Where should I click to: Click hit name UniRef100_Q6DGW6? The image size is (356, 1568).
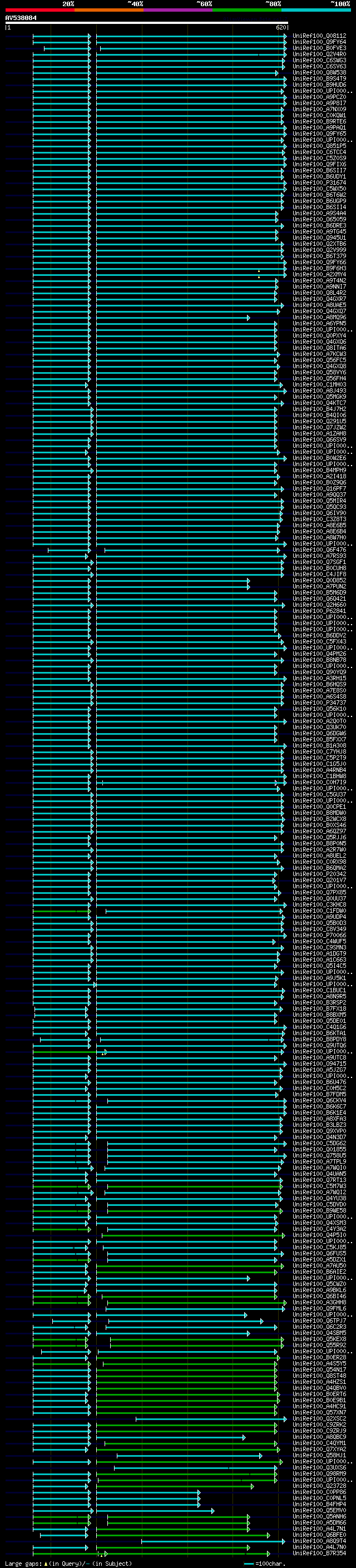319,734
